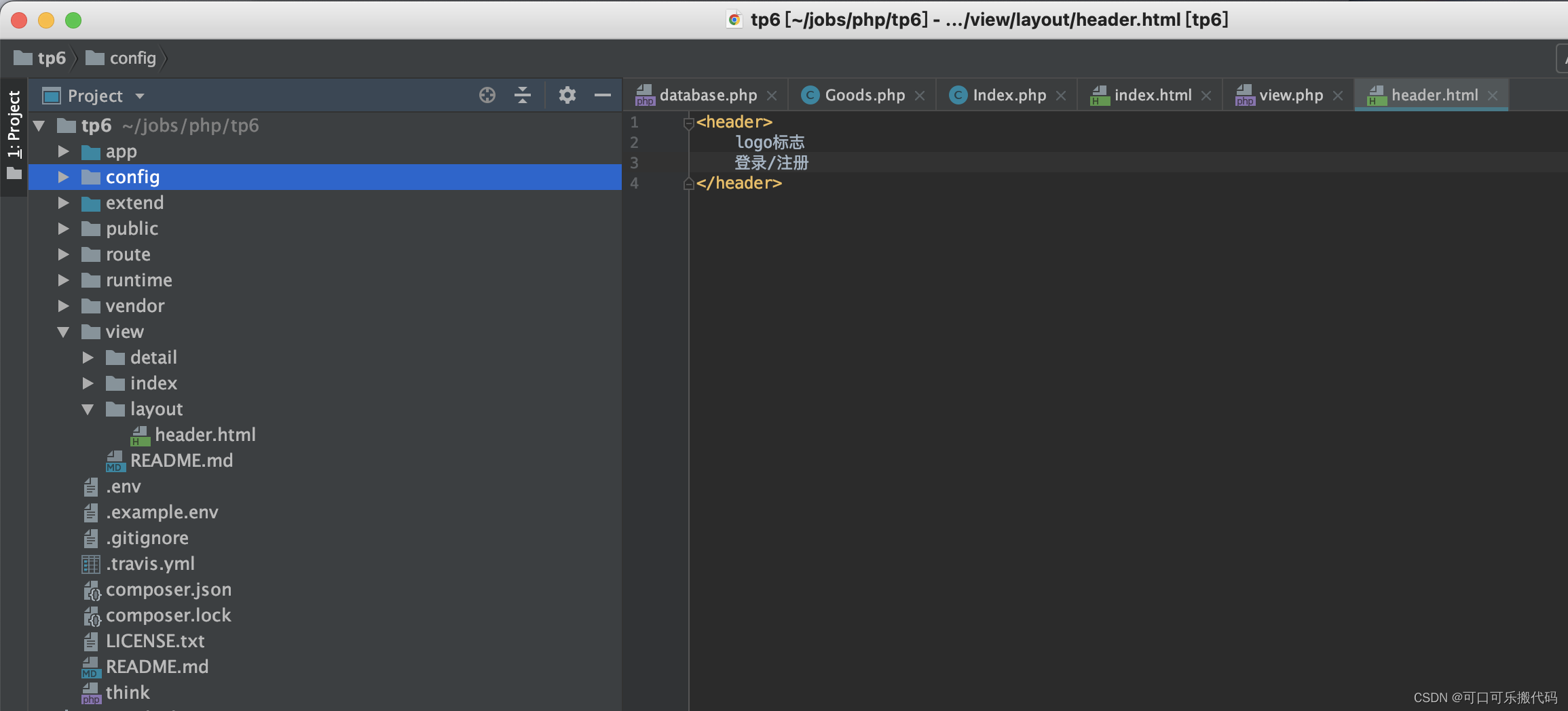
Task: Expand the runtime folder arrow
Action: [64, 280]
